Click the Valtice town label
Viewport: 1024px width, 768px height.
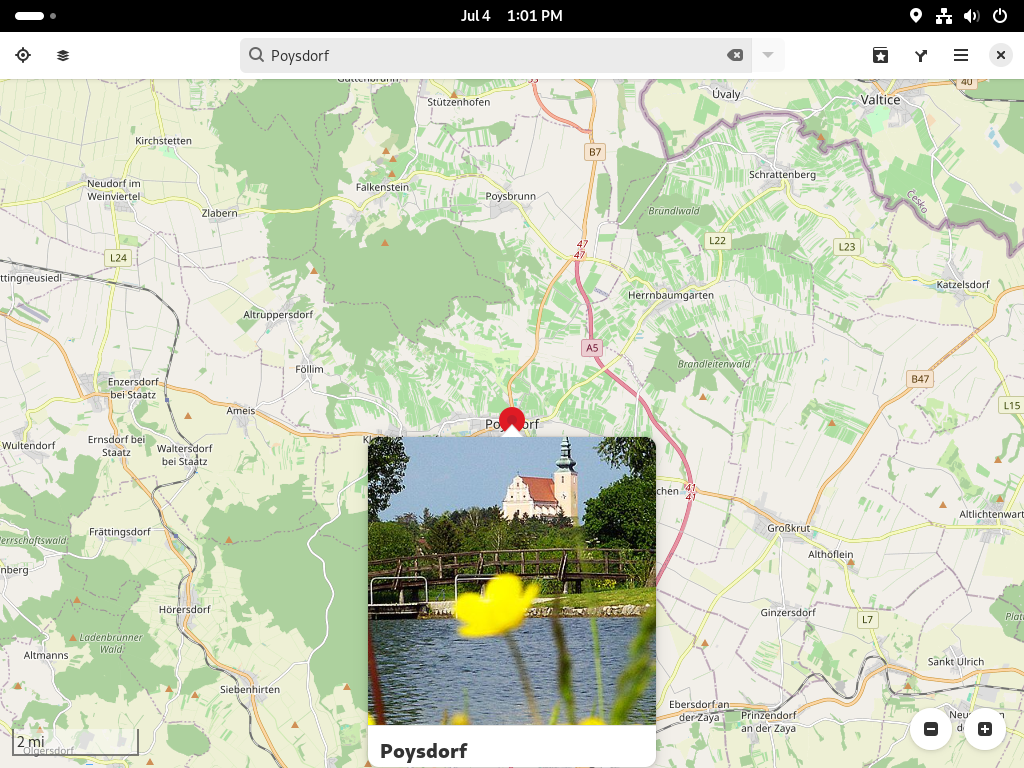880,100
